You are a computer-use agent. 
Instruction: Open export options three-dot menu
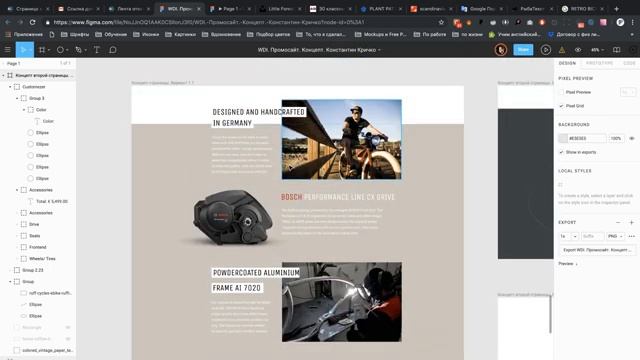click(632, 236)
